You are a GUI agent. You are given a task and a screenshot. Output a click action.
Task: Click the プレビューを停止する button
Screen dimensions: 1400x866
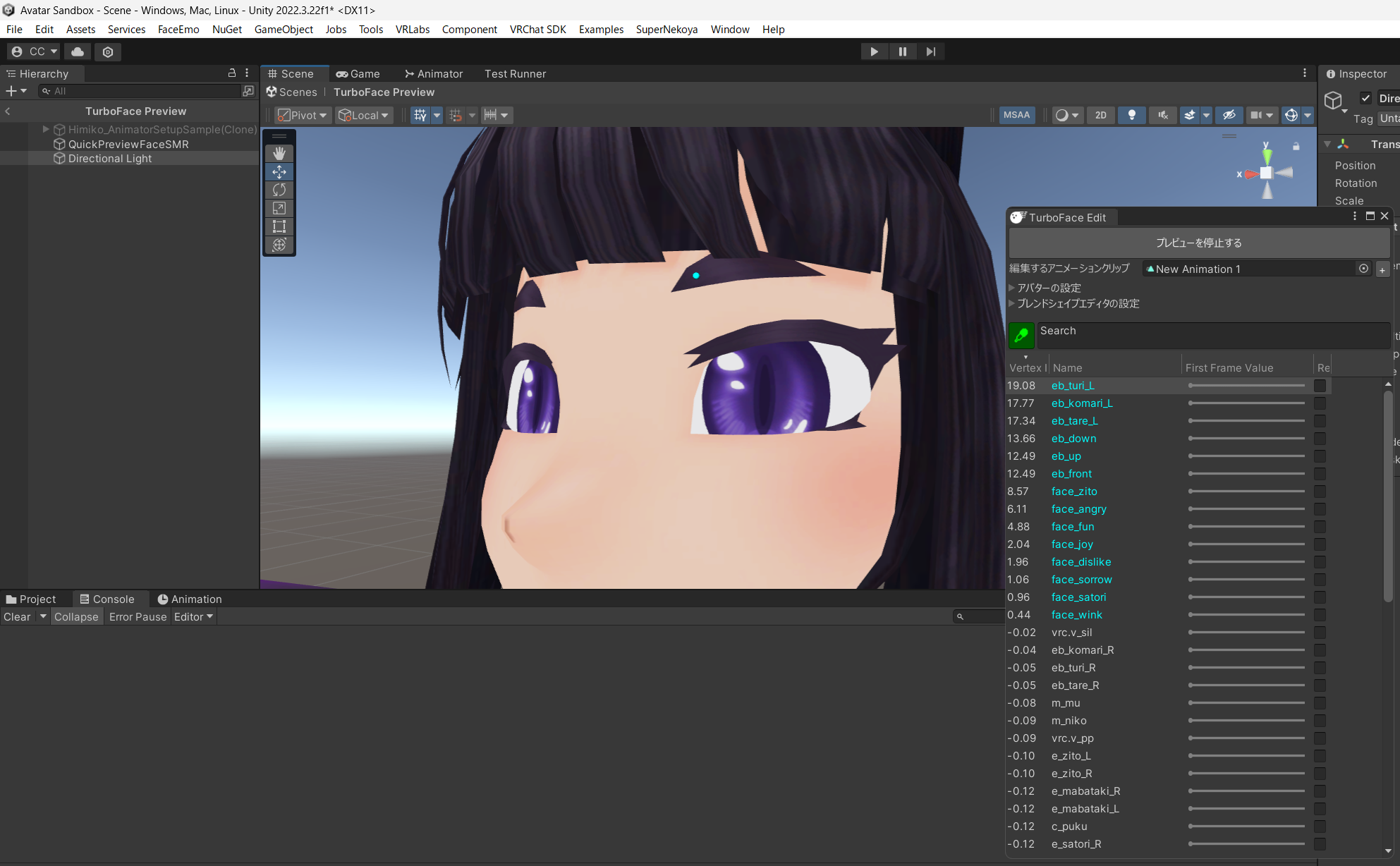pos(1199,243)
